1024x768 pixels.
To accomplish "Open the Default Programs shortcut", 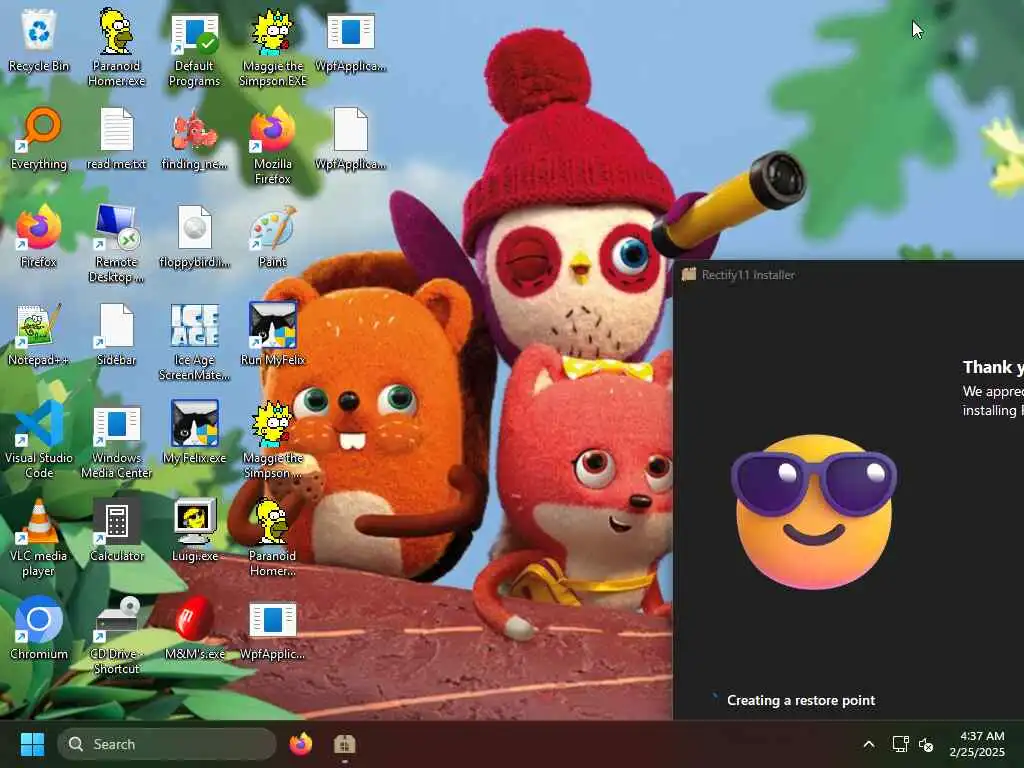I will (x=194, y=48).
